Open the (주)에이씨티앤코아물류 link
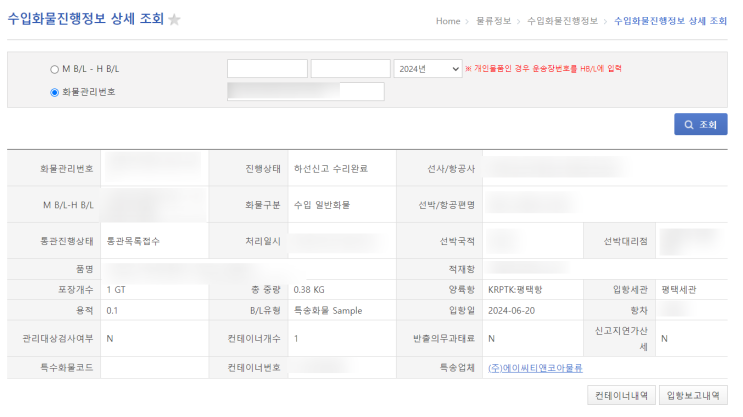The height and width of the screenshot is (417, 743). click(535, 368)
